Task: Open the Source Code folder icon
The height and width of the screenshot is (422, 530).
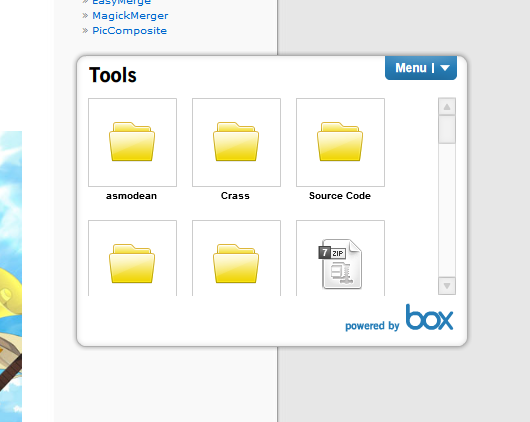Action: click(340, 142)
